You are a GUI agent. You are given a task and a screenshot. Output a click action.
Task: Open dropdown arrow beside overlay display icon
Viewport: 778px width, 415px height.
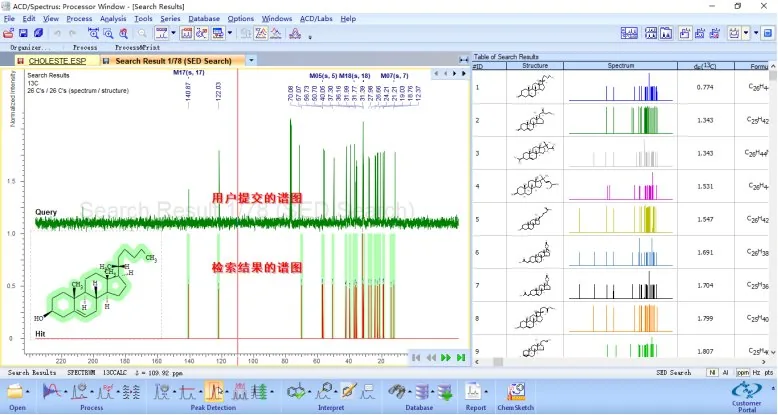pyautogui.click(x=230, y=33)
